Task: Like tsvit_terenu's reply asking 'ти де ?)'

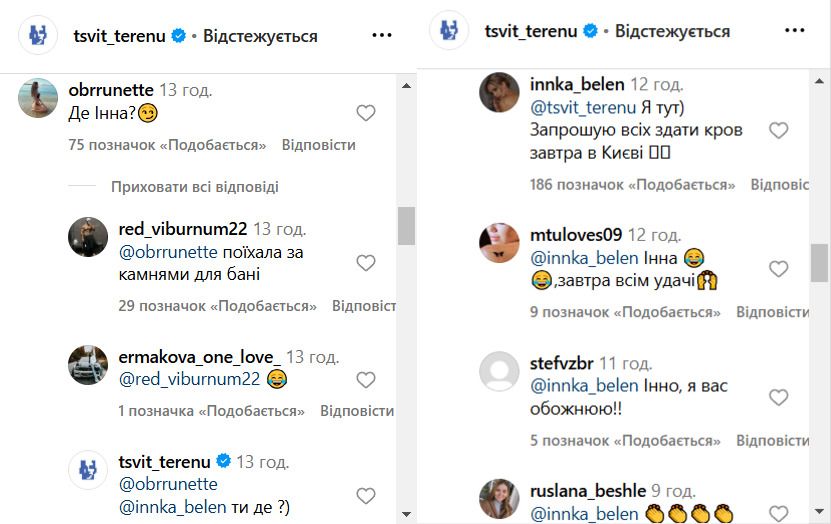Action: (366, 496)
